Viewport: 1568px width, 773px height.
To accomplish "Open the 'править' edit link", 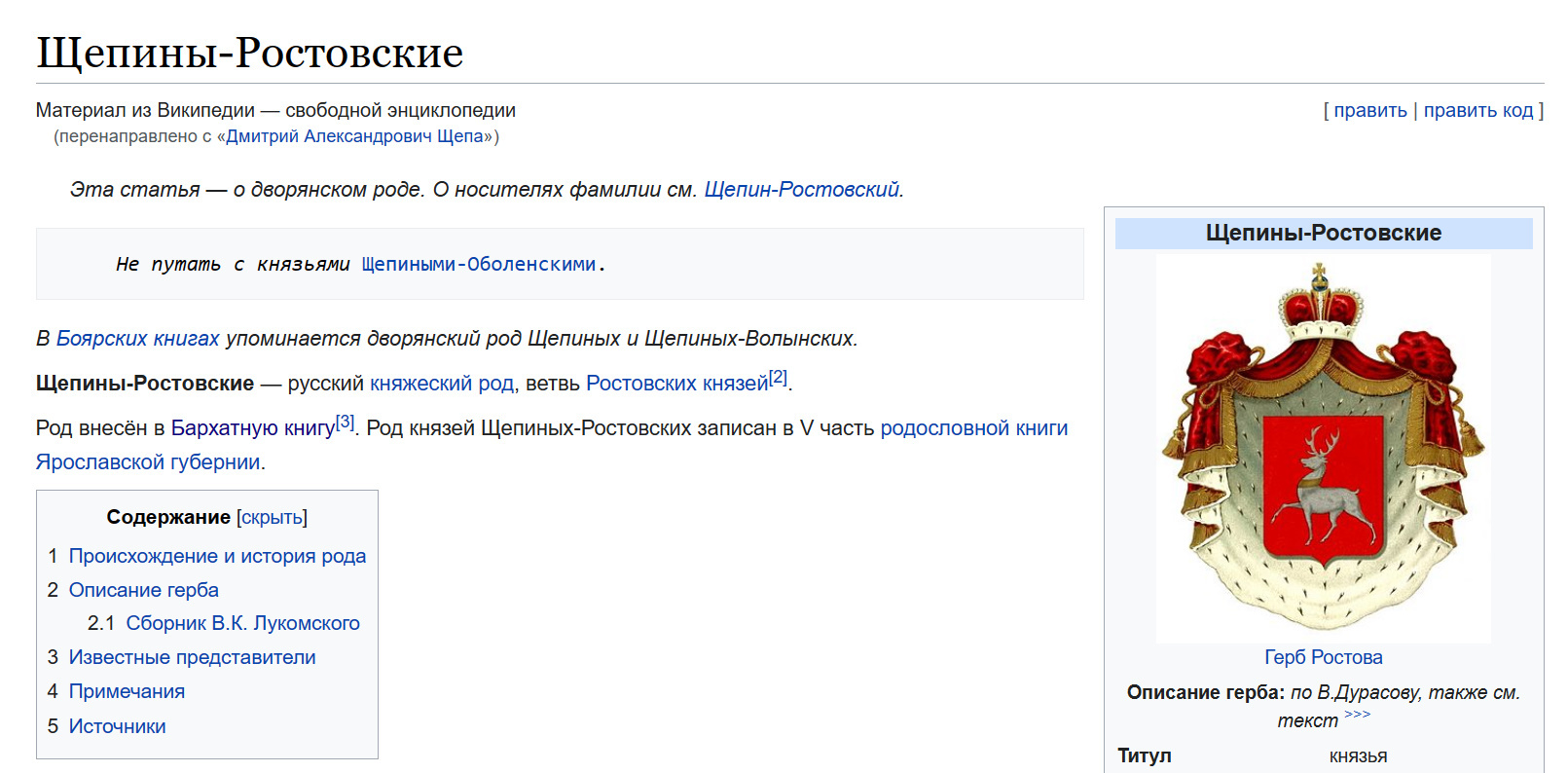I will (x=1370, y=110).
